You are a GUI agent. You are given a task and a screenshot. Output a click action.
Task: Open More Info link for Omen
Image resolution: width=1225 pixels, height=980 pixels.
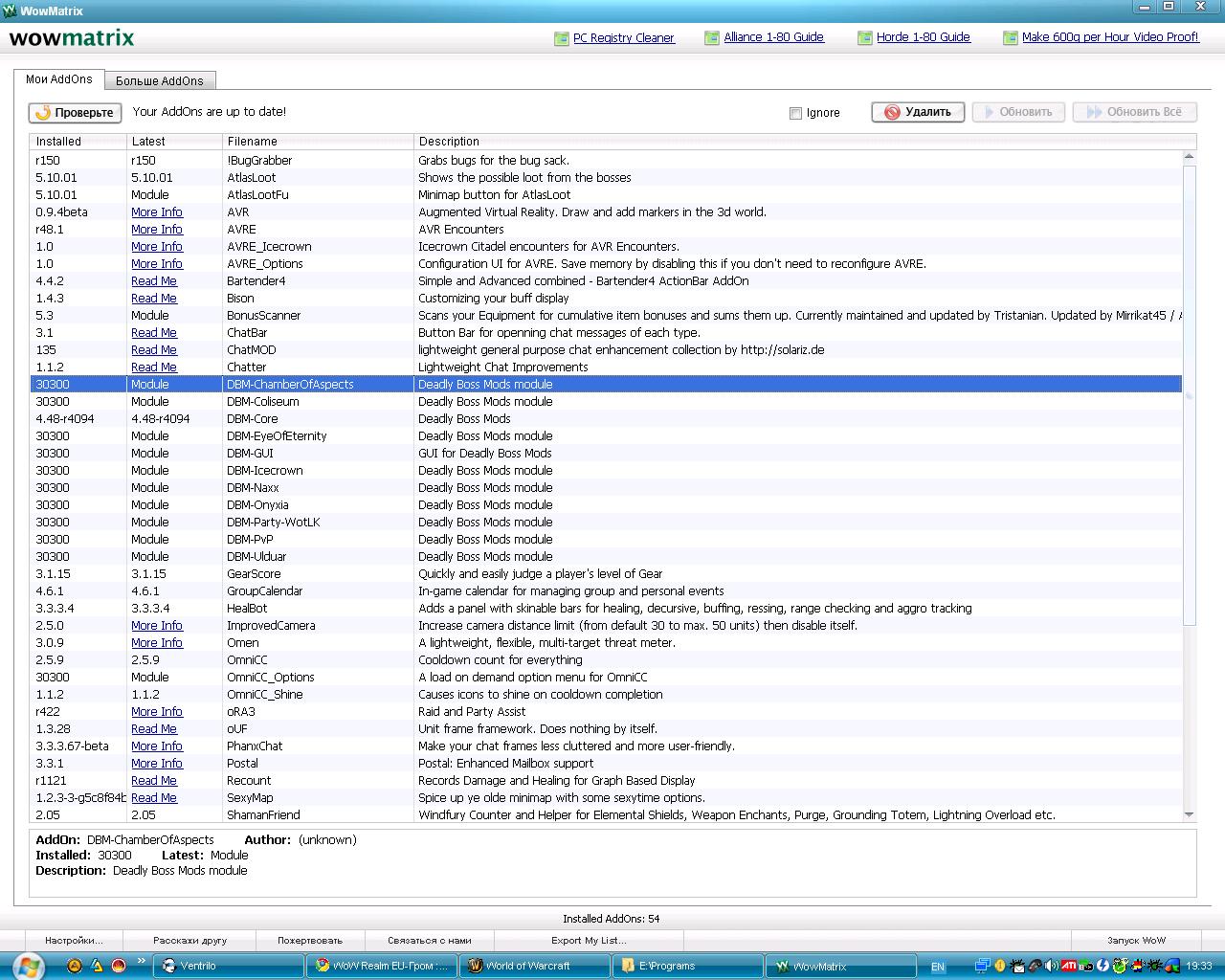point(157,643)
